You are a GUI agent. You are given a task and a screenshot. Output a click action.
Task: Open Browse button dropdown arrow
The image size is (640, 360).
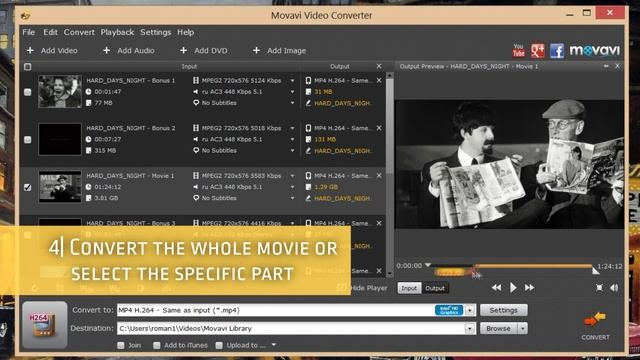[523, 328]
